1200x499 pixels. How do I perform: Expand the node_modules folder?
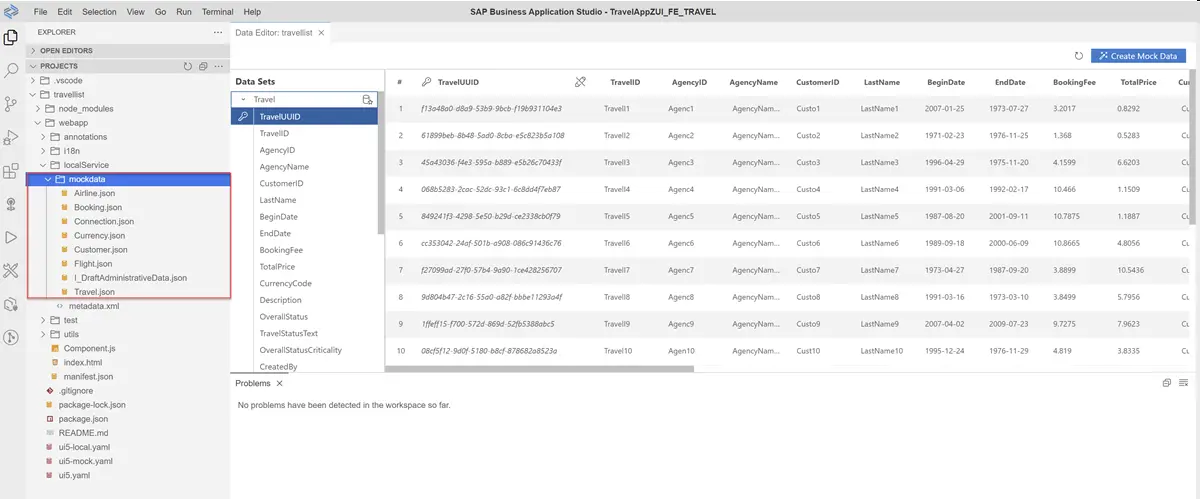pos(40,108)
